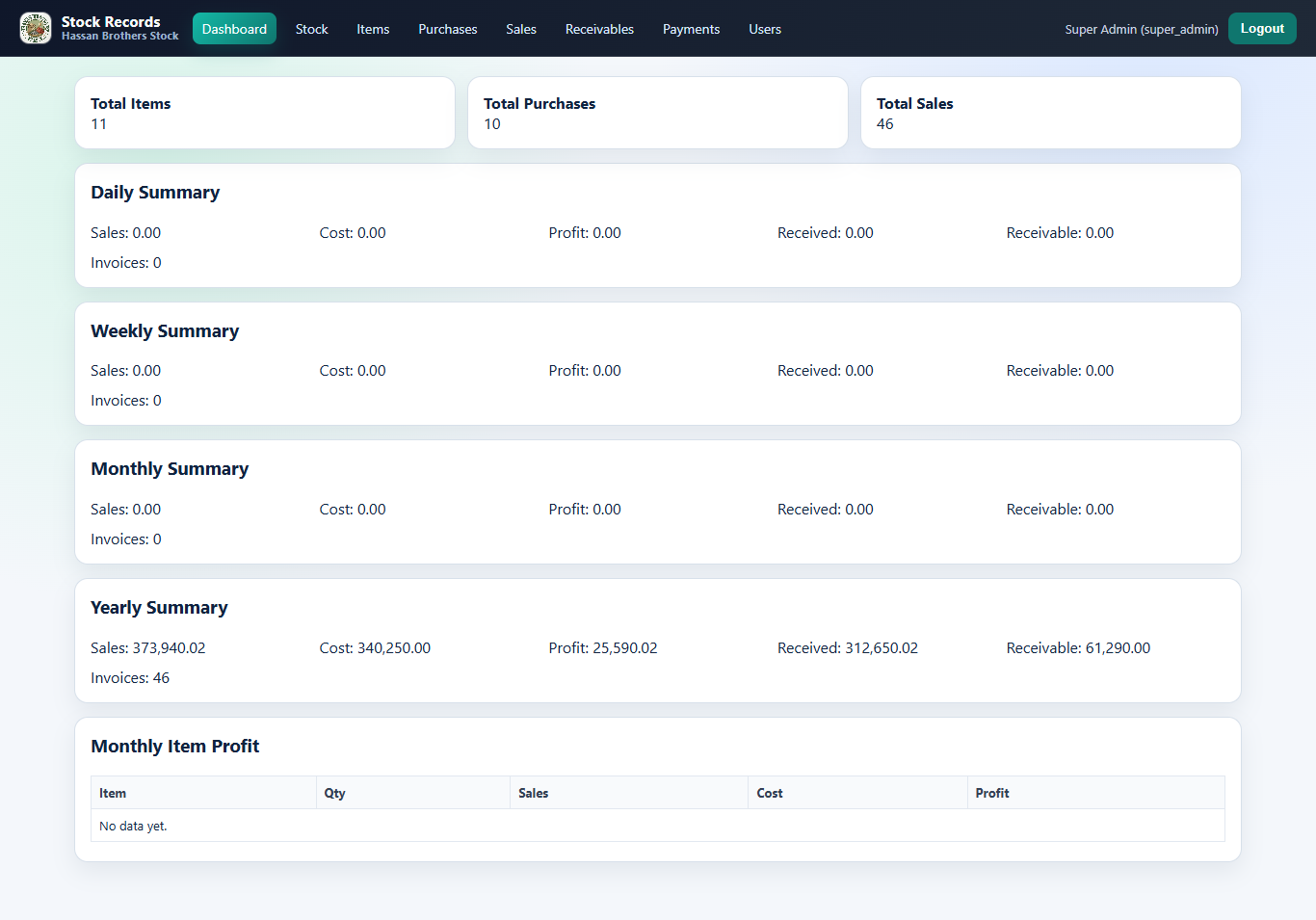Open the Sales section
Image resolution: width=1316 pixels, height=920 pixels.
pyautogui.click(x=521, y=29)
